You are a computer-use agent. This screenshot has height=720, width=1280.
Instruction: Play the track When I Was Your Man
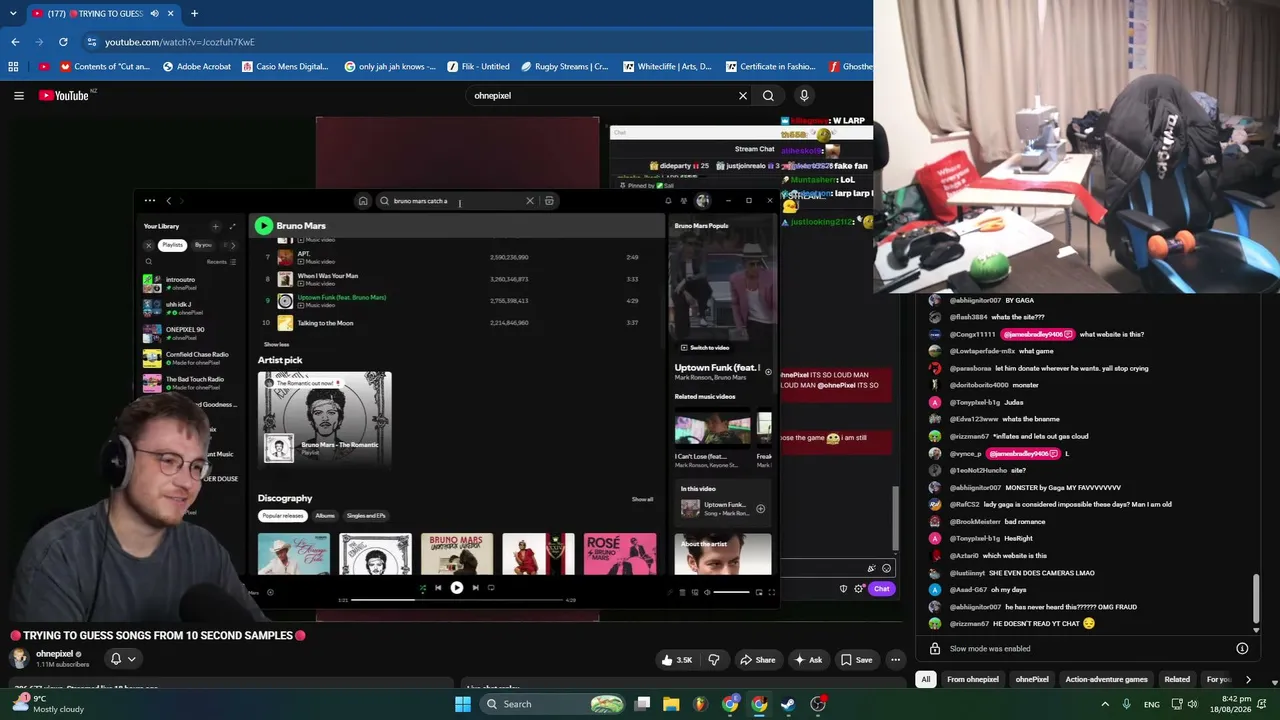(x=327, y=276)
